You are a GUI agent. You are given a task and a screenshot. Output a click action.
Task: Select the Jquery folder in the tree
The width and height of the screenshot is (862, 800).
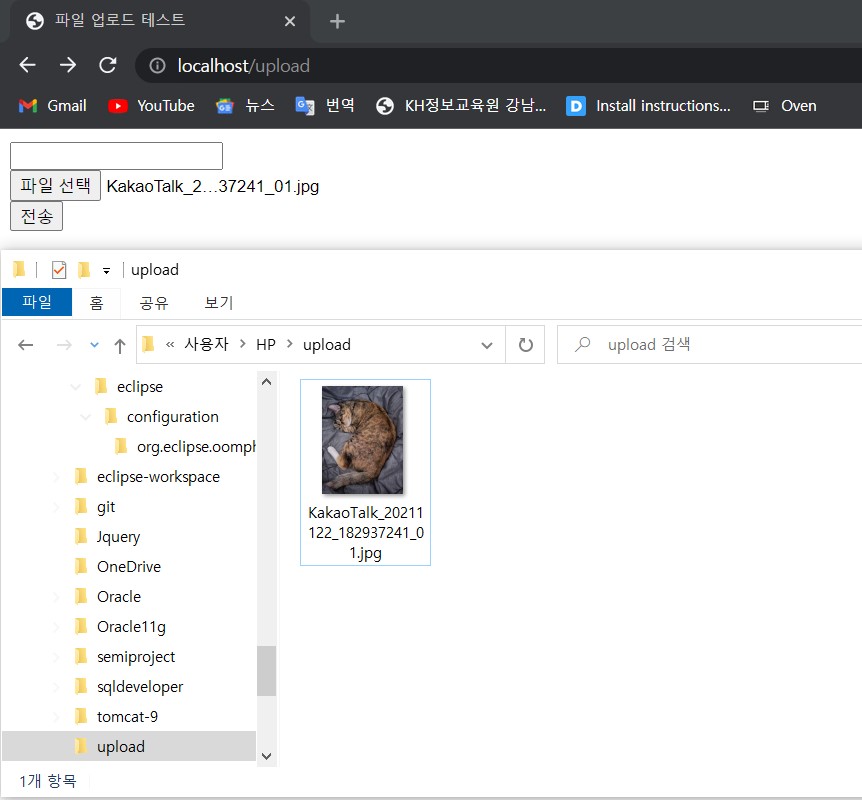click(x=118, y=537)
